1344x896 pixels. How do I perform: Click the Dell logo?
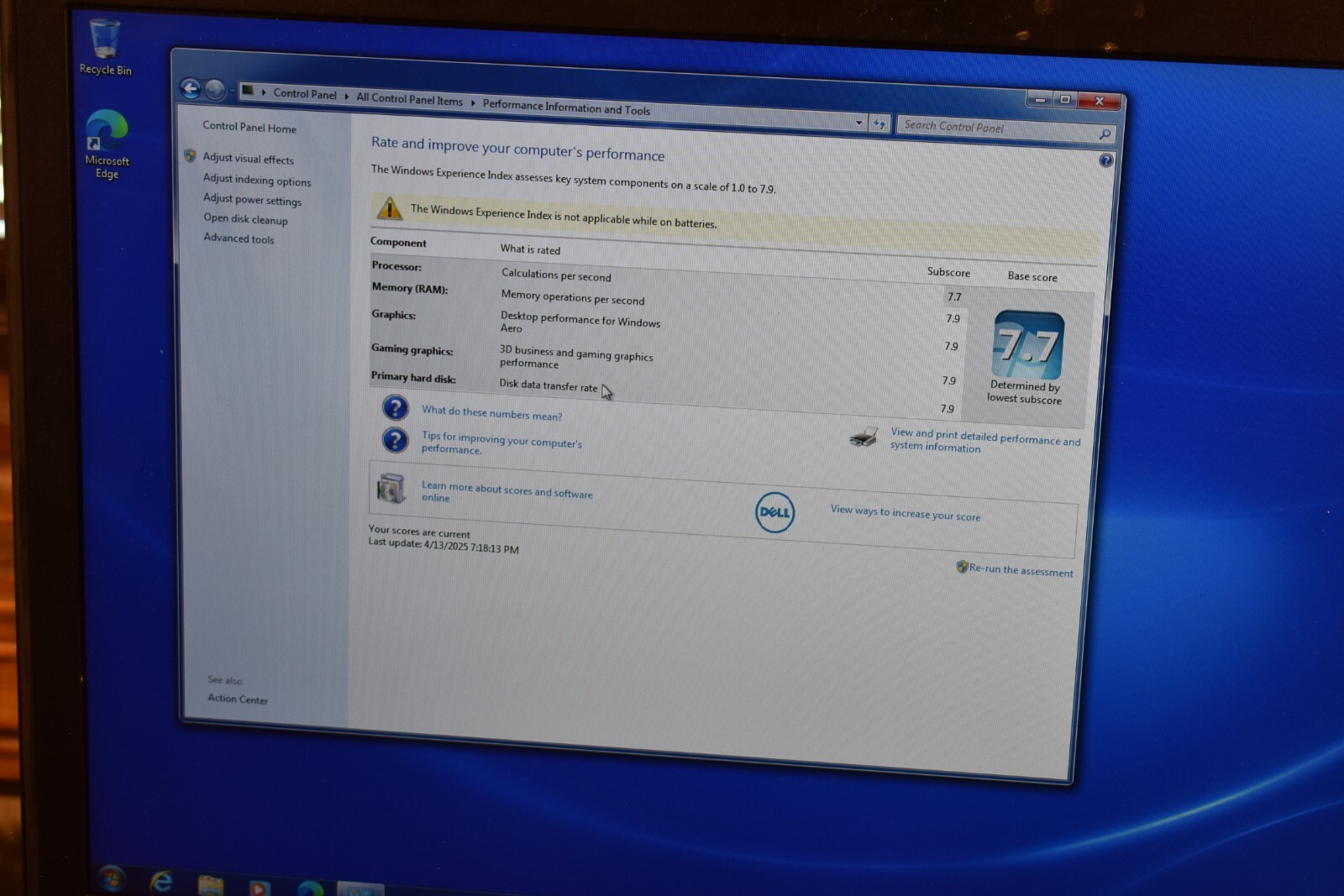click(x=774, y=512)
